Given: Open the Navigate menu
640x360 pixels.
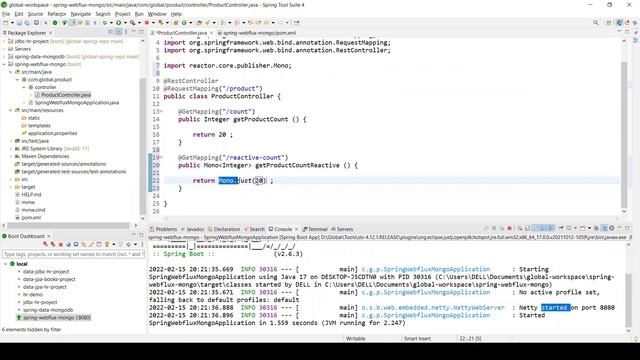Looking at the screenshot, I should (81, 14).
